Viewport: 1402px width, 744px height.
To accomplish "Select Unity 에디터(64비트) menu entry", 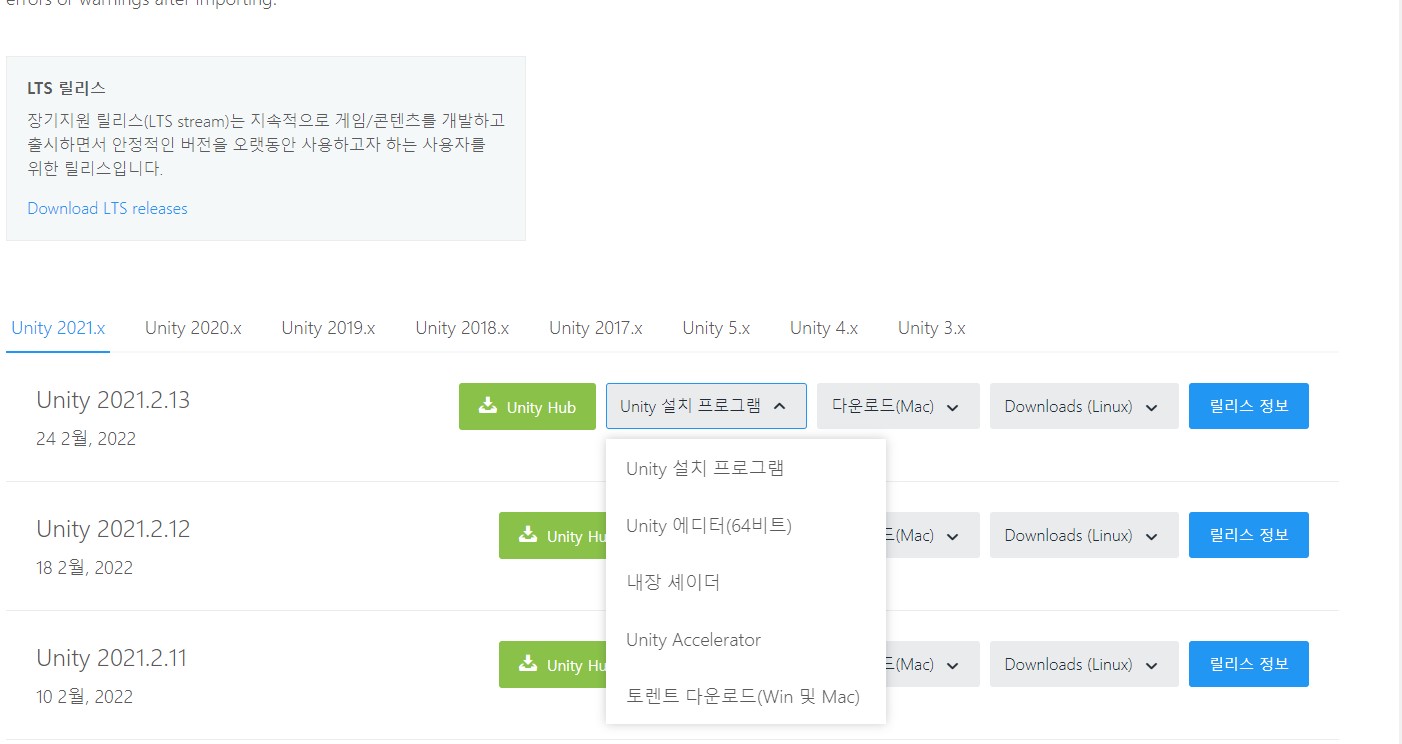I will coord(746,525).
